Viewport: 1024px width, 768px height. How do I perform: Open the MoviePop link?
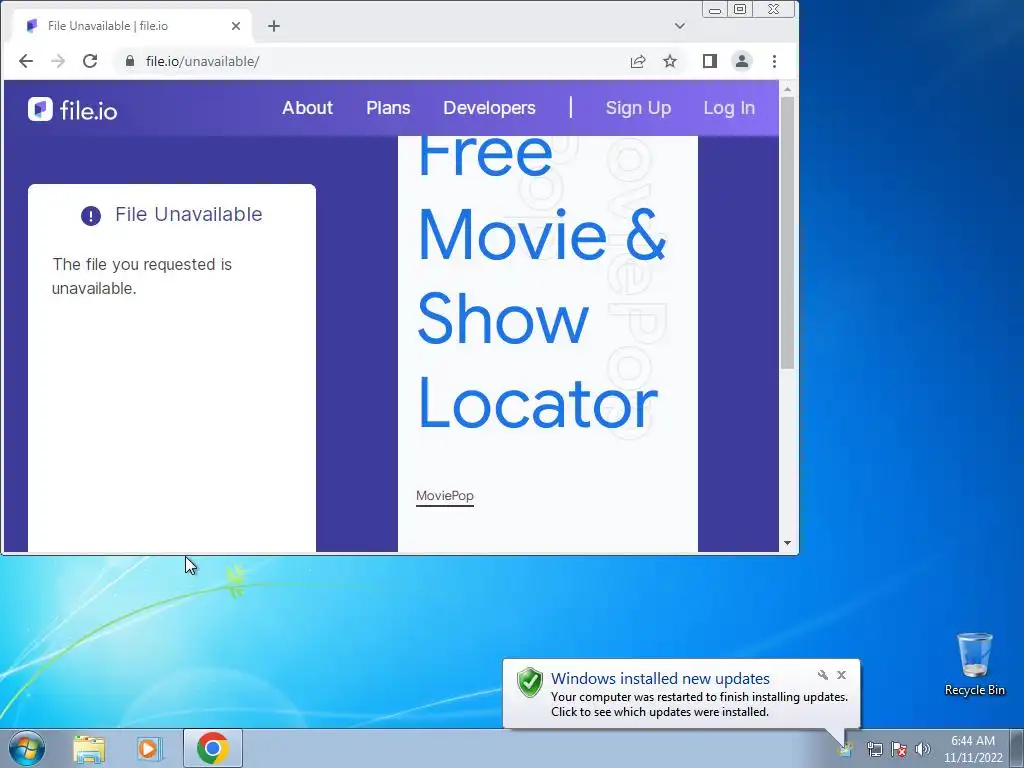click(445, 496)
